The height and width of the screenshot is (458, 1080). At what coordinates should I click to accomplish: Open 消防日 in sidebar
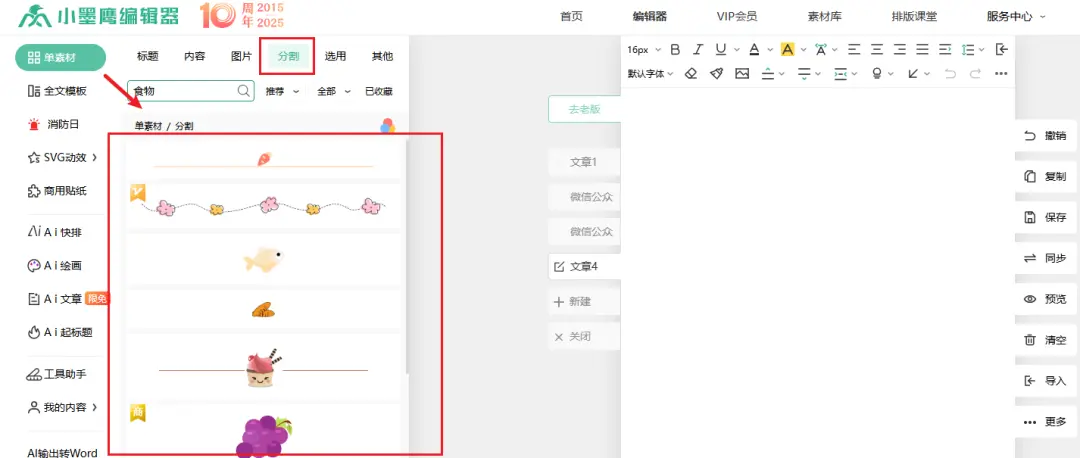coord(54,125)
